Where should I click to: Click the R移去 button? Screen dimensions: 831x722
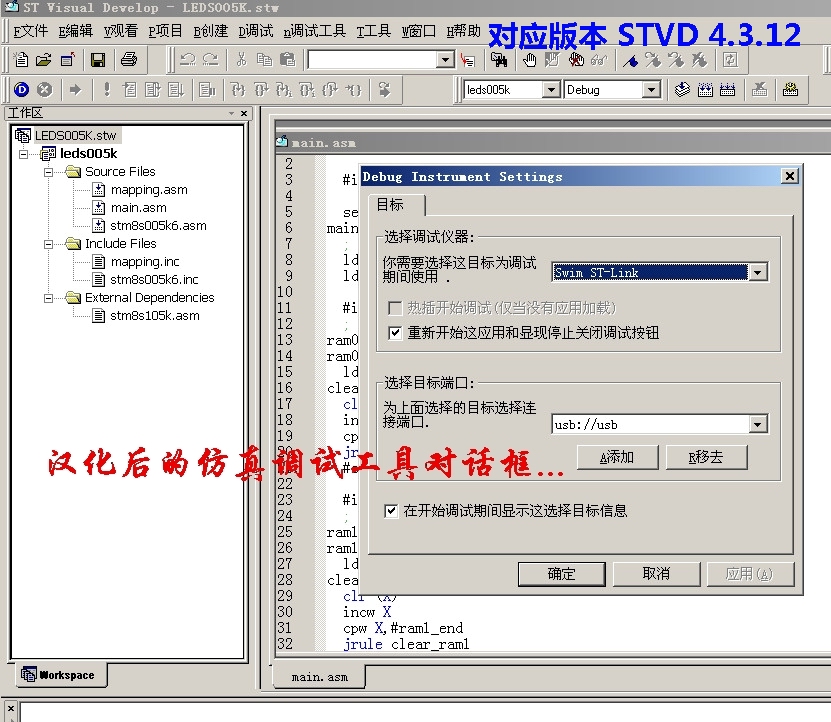(706, 457)
